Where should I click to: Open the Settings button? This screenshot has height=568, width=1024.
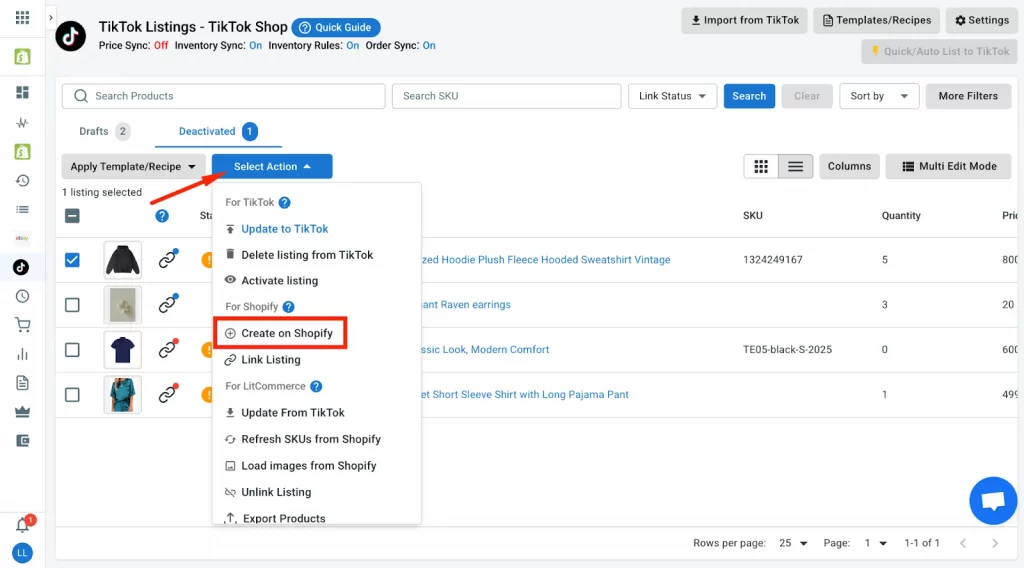[x=982, y=20]
